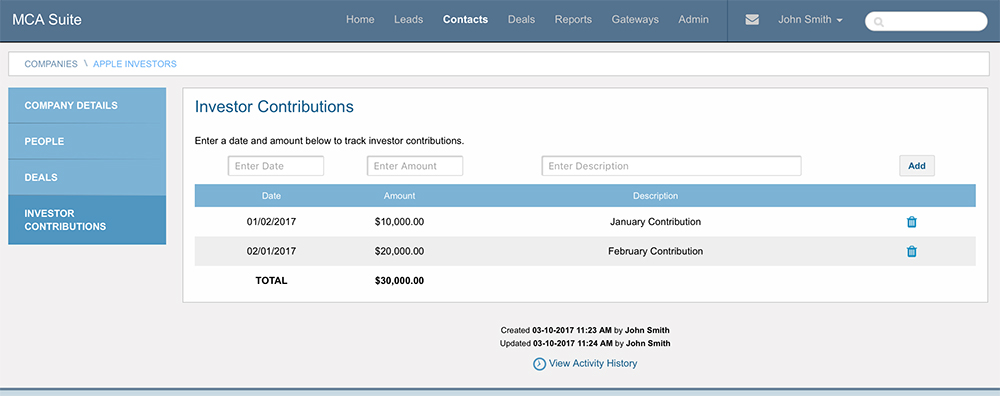This screenshot has width=1000, height=396.
Task: Open the Reports menu
Action: (x=573, y=20)
